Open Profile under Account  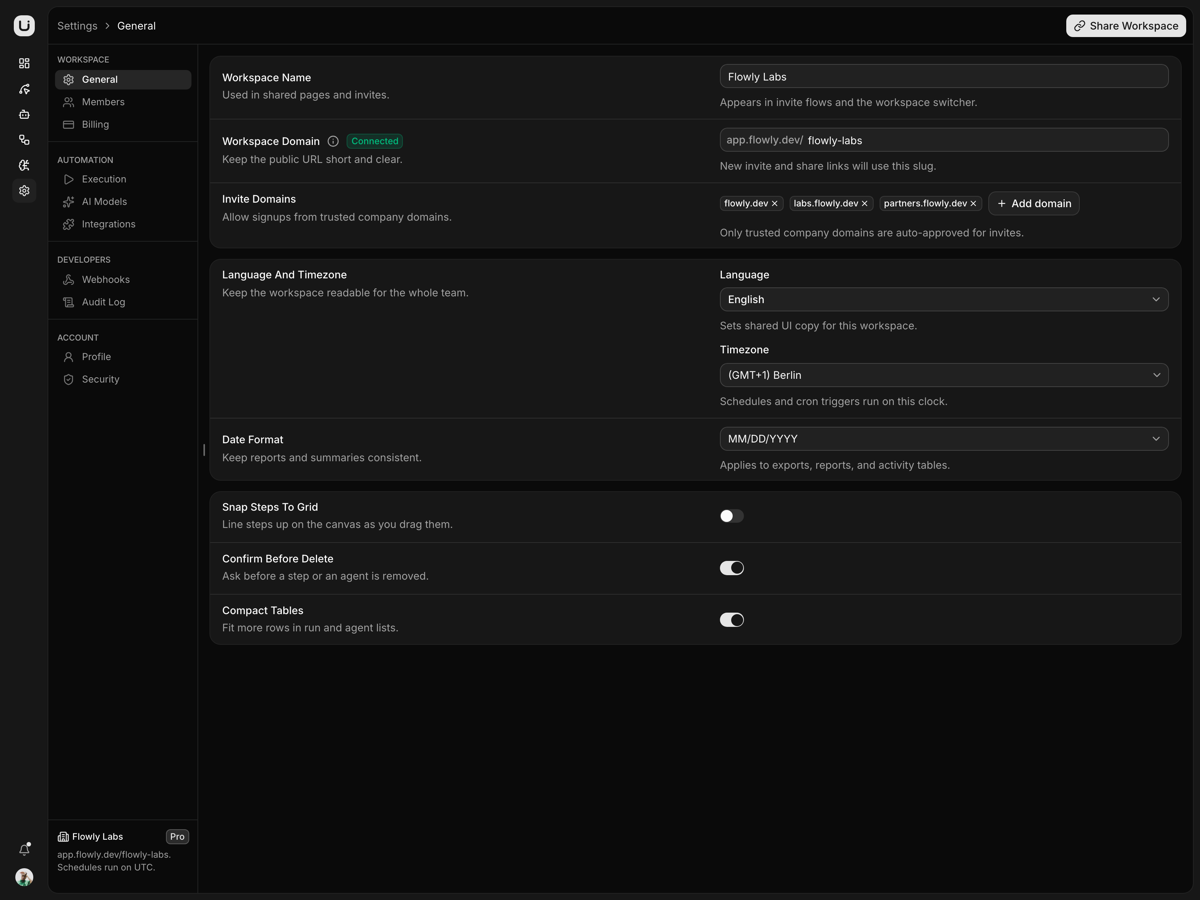tap(123, 357)
